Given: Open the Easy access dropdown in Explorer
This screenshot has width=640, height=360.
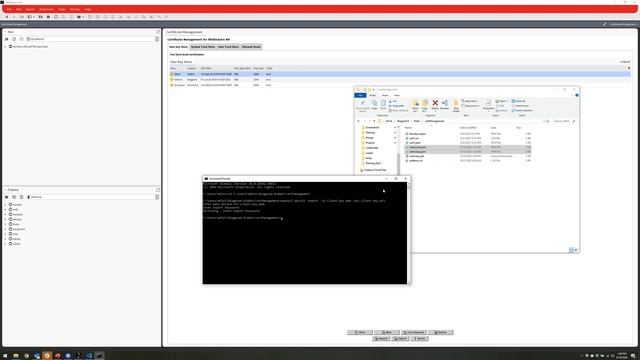Looking at the screenshot, I should [471, 106].
